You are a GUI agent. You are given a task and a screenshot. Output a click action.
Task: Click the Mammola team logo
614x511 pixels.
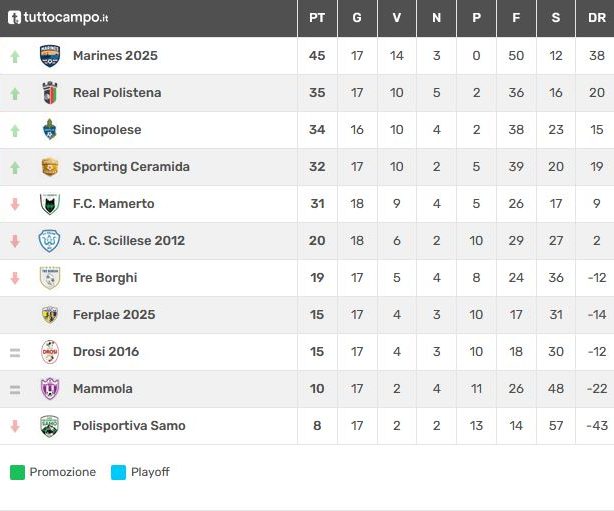pos(49,389)
